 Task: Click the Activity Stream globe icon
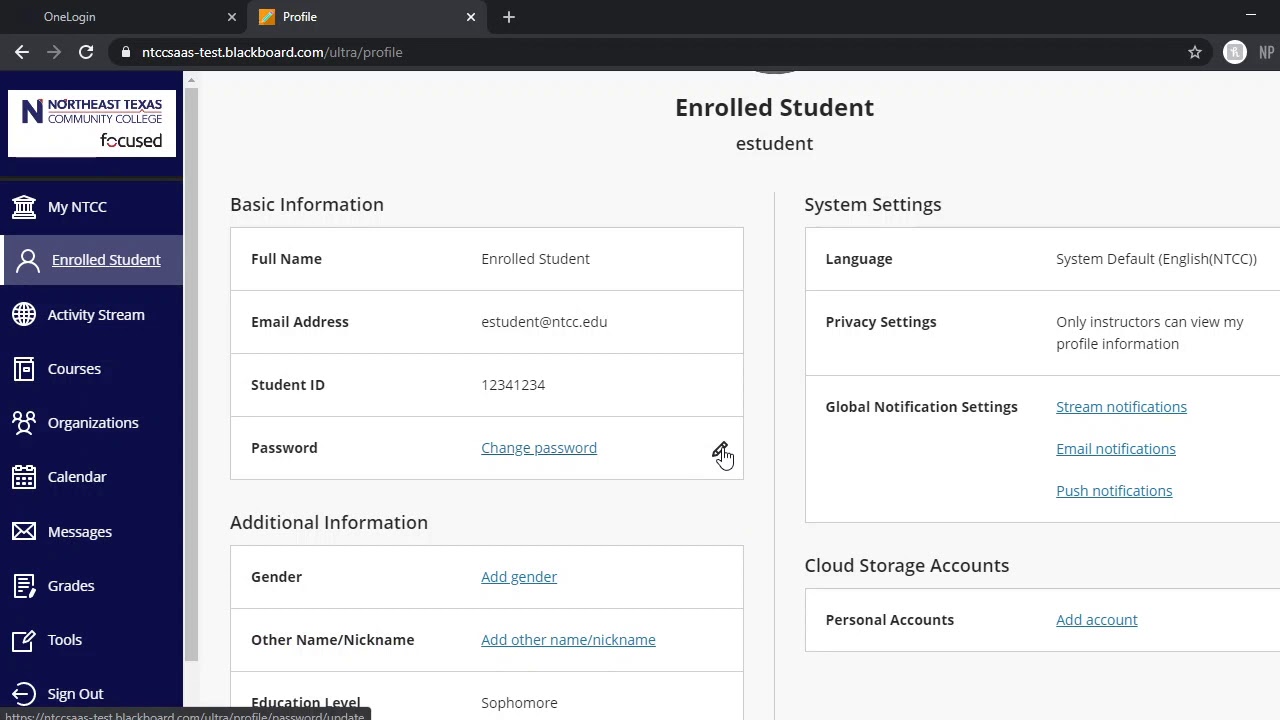(x=24, y=315)
